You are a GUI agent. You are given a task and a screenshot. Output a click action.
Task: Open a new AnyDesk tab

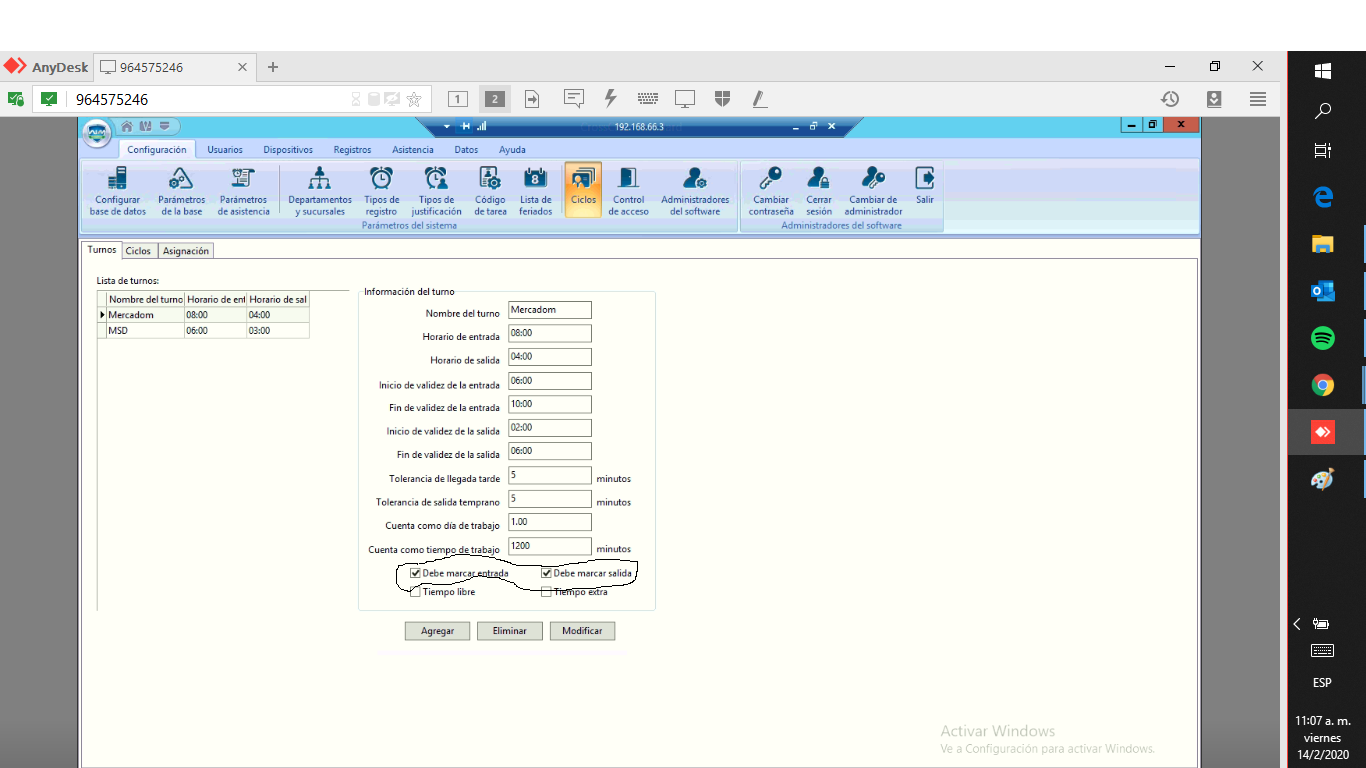[x=273, y=67]
